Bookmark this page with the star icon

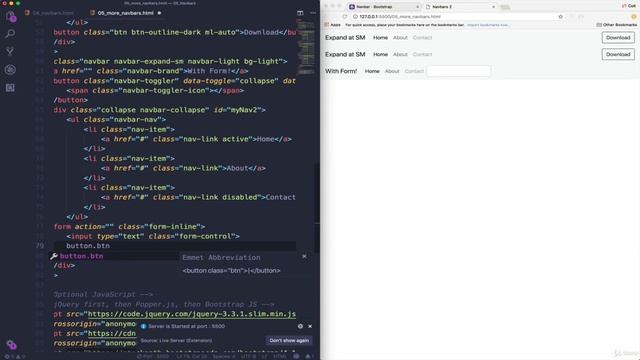tap(560, 17)
